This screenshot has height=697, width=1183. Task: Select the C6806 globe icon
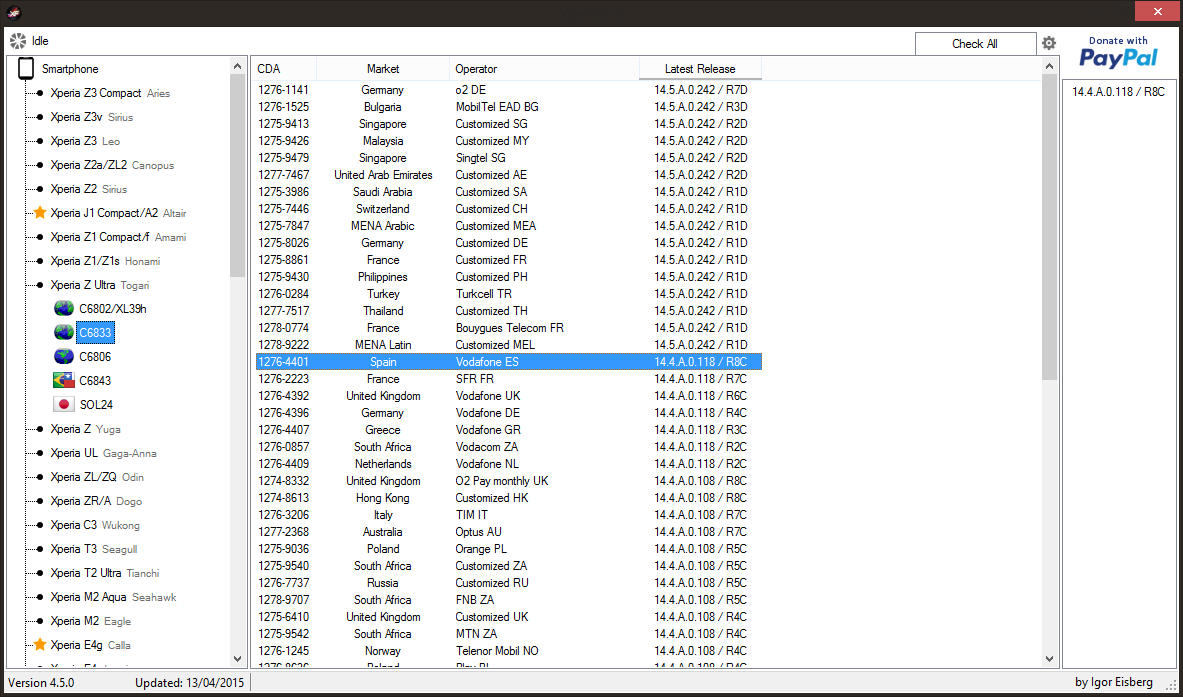64,357
